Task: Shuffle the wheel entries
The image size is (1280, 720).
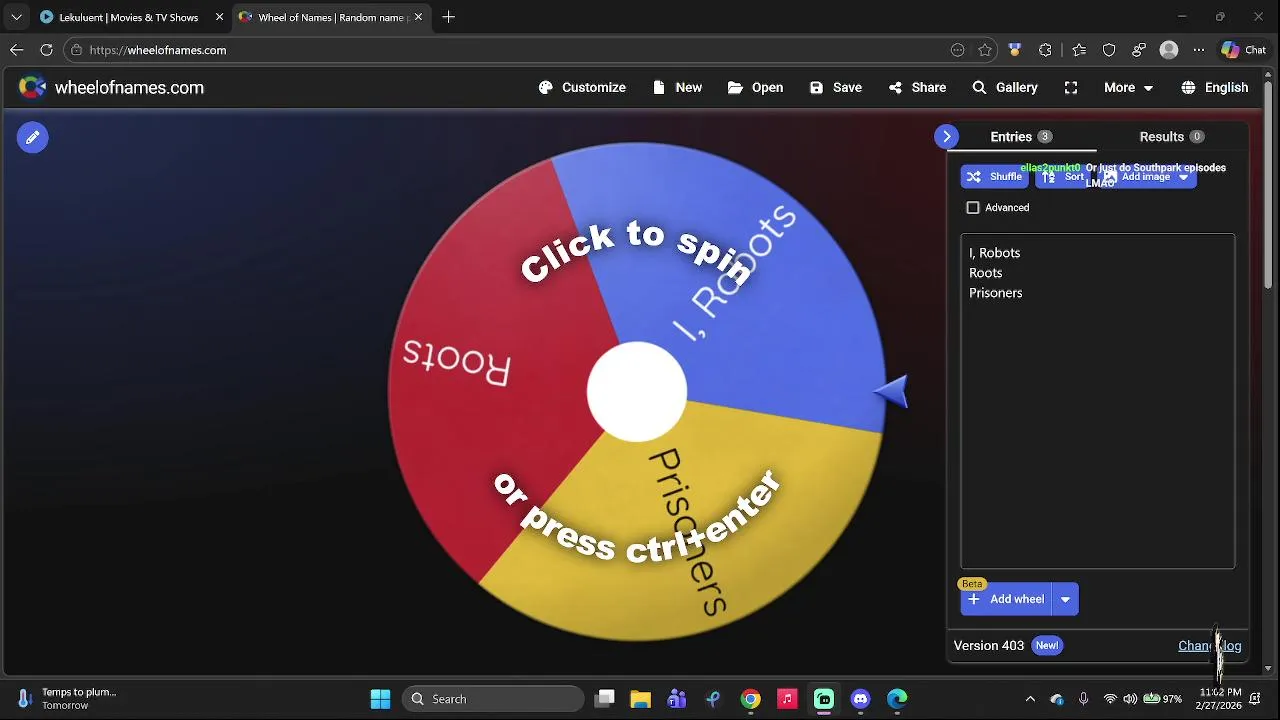Action: (994, 177)
